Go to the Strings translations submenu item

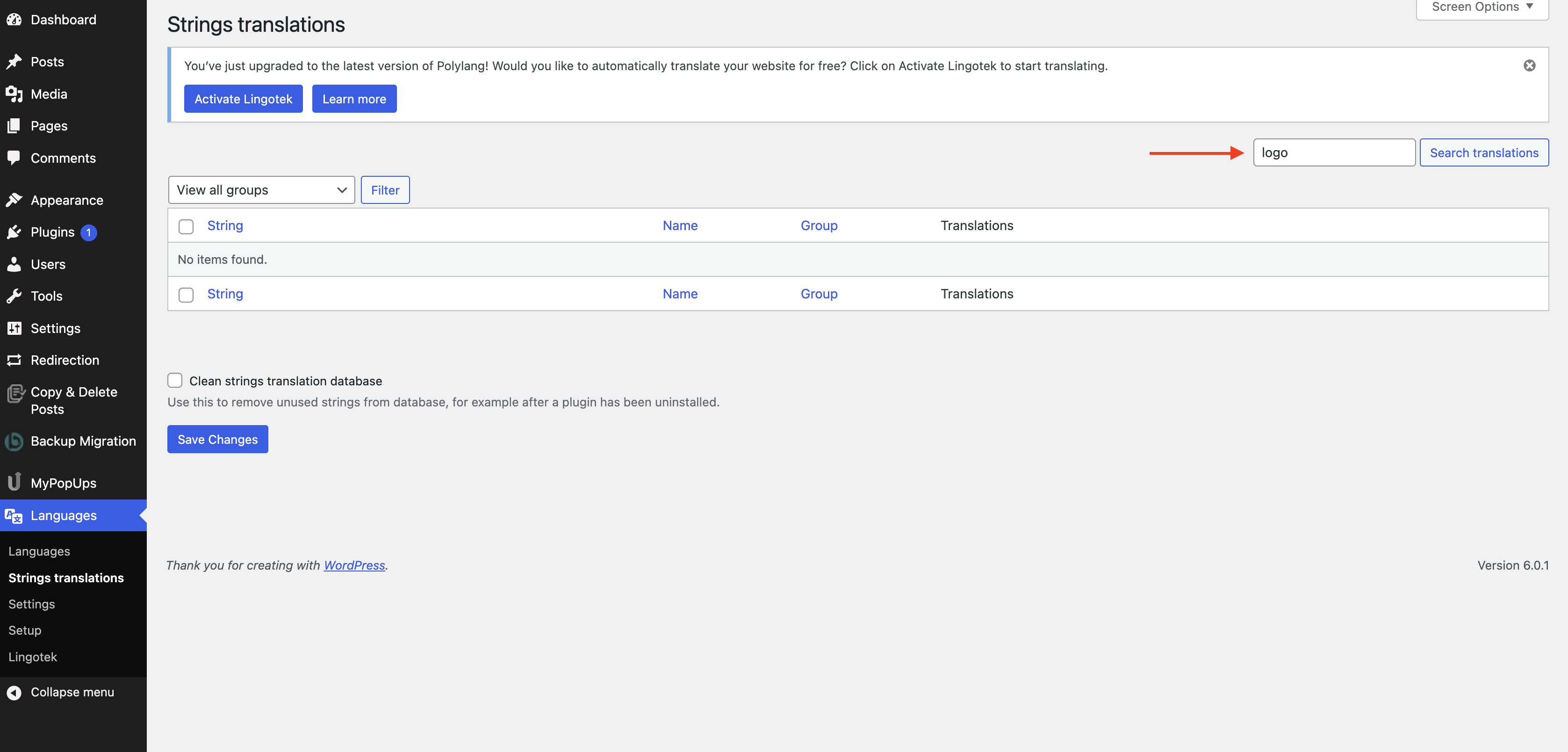(x=66, y=577)
